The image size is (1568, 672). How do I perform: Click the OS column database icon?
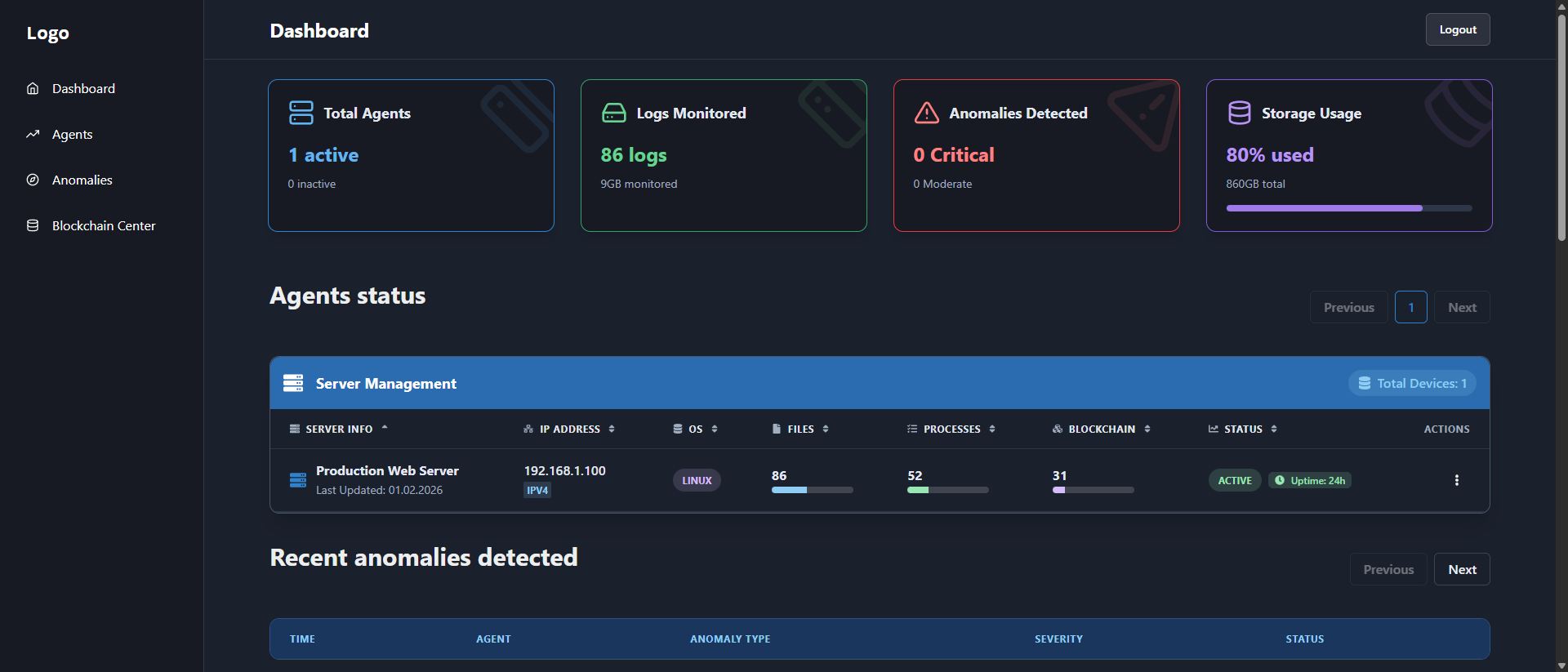pyautogui.click(x=677, y=429)
